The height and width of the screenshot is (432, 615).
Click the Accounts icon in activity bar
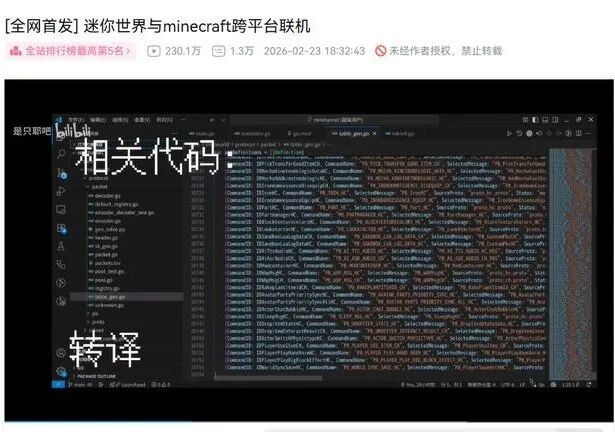tap(61, 353)
